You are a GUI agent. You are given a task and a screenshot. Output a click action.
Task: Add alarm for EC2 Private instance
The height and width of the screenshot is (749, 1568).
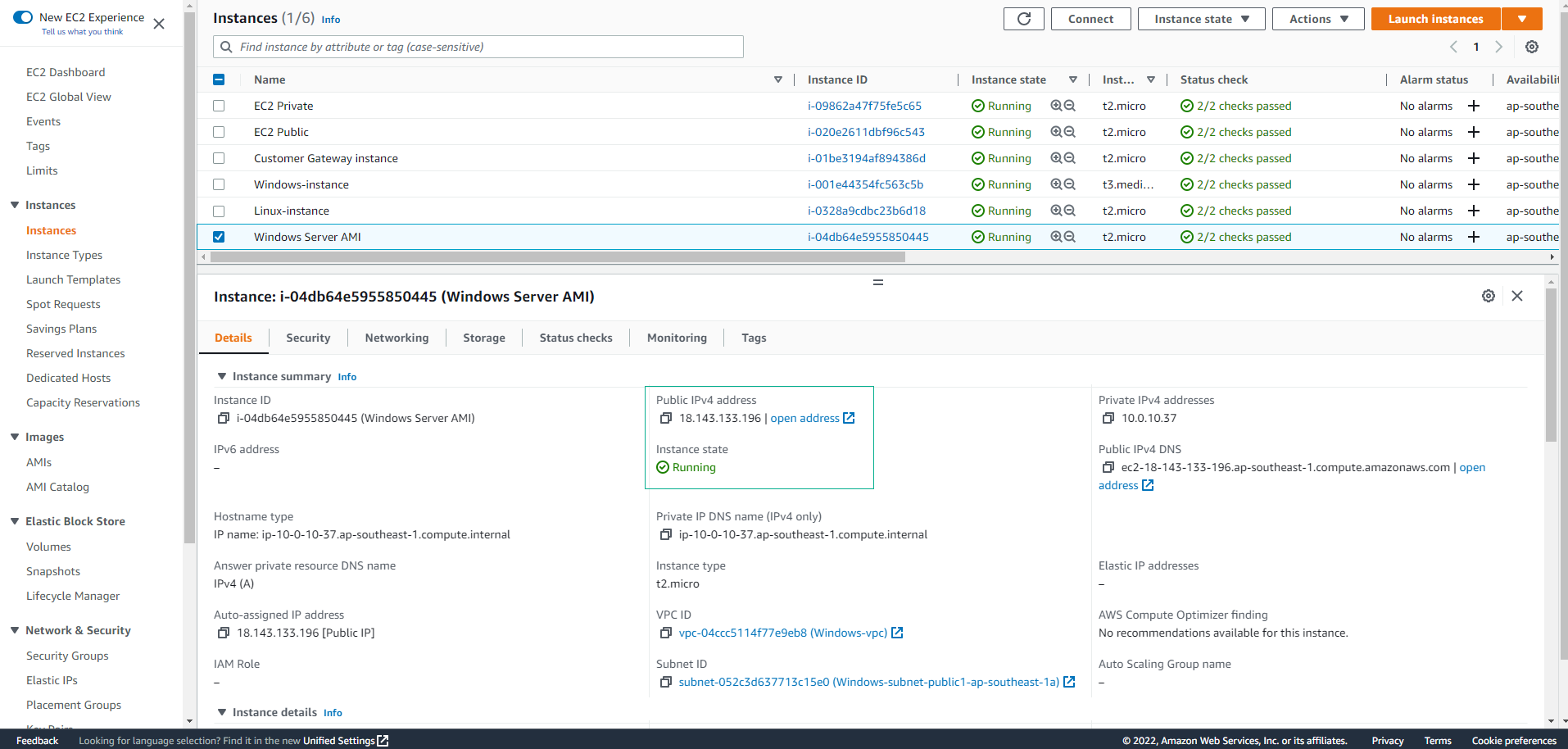tap(1473, 106)
